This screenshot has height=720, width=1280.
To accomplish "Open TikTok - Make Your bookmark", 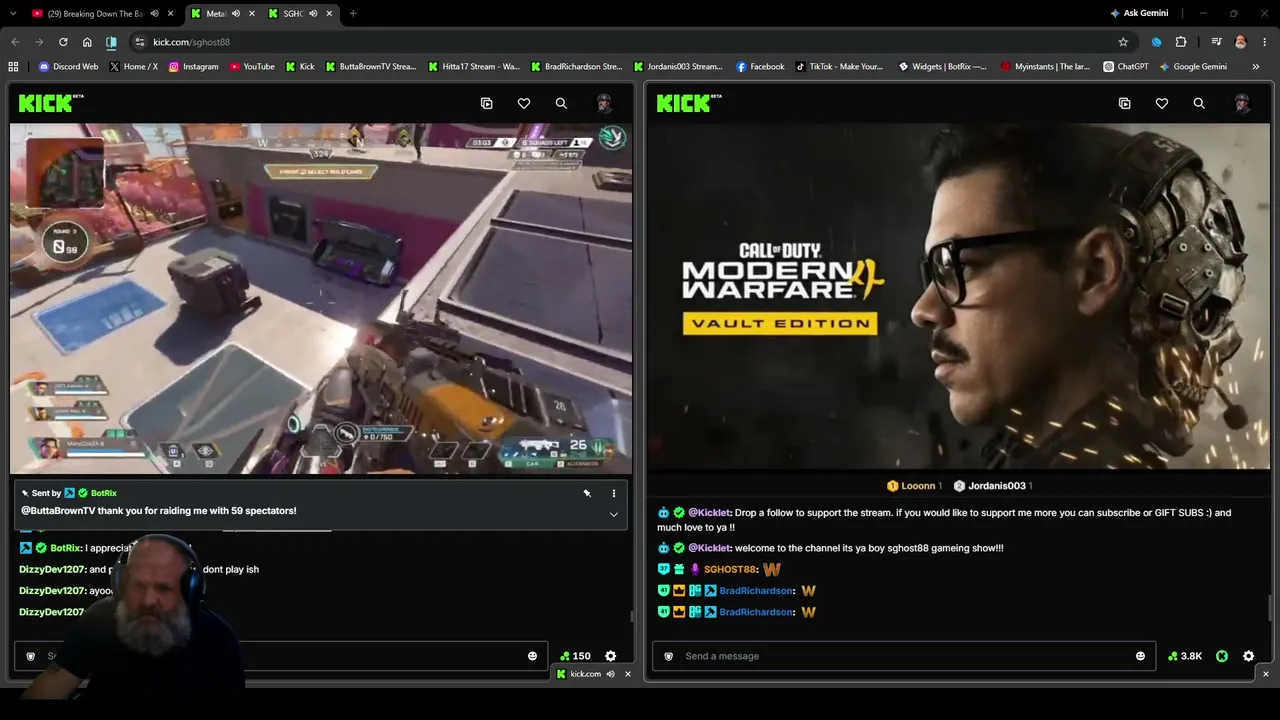I will tap(839, 67).
